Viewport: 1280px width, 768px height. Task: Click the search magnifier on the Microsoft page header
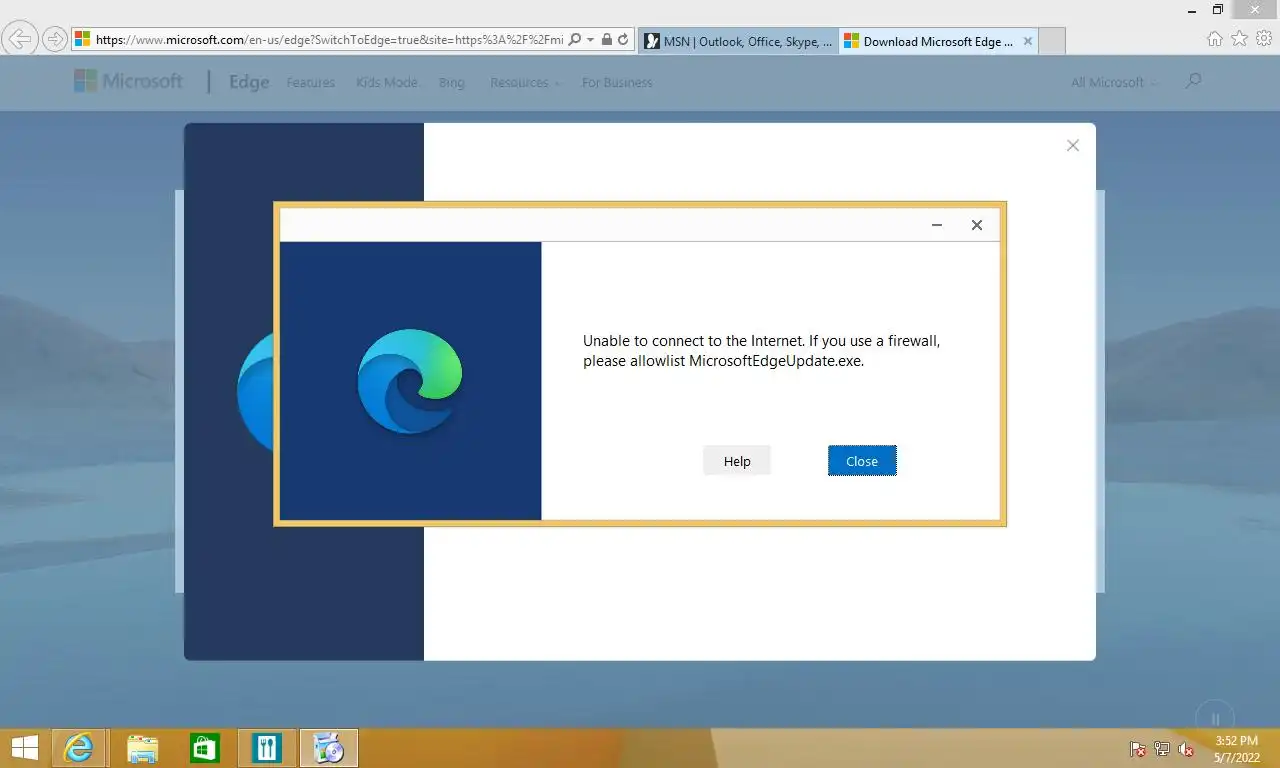pyautogui.click(x=1193, y=81)
